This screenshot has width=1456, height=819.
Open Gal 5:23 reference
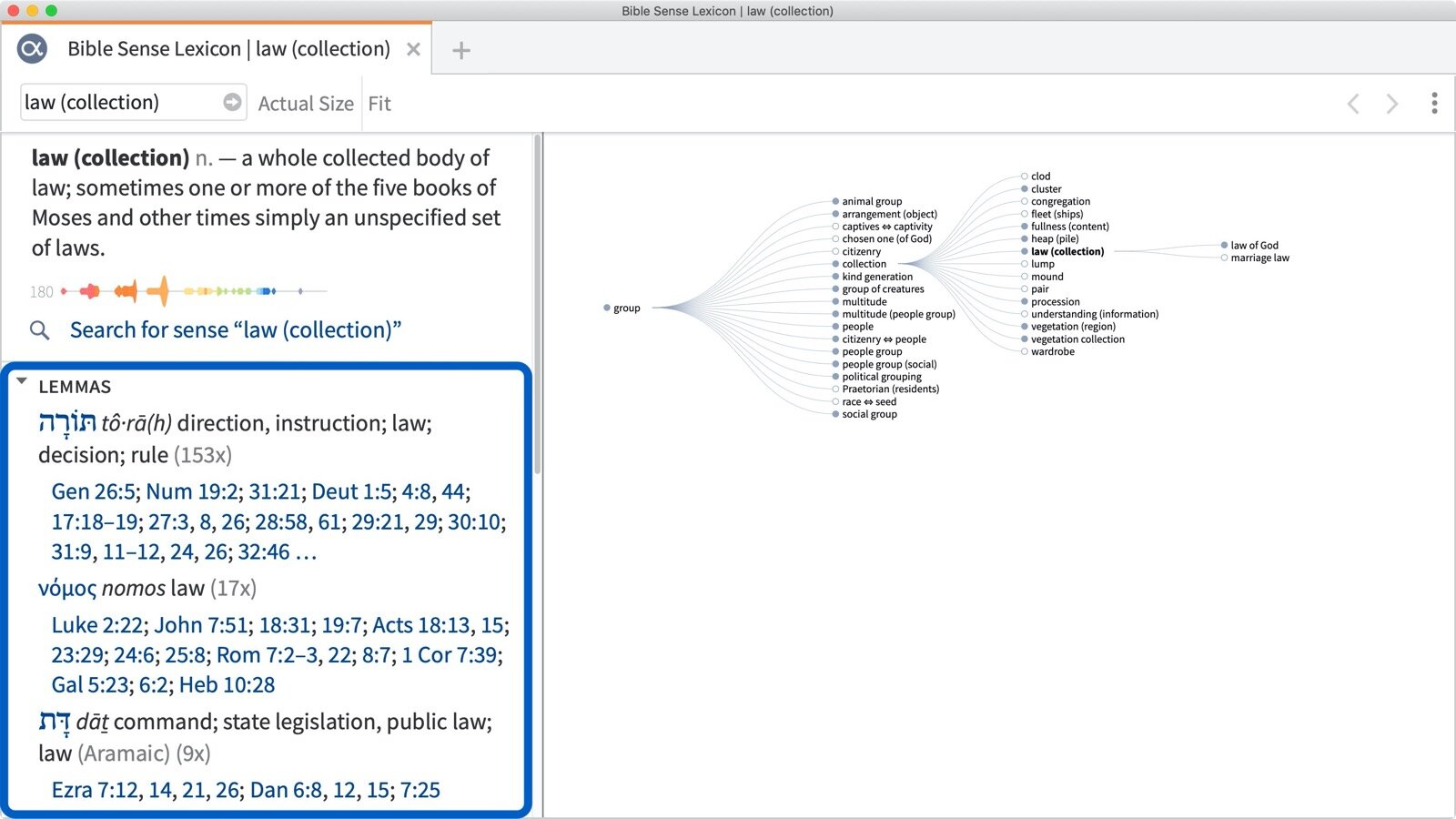tap(90, 685)
